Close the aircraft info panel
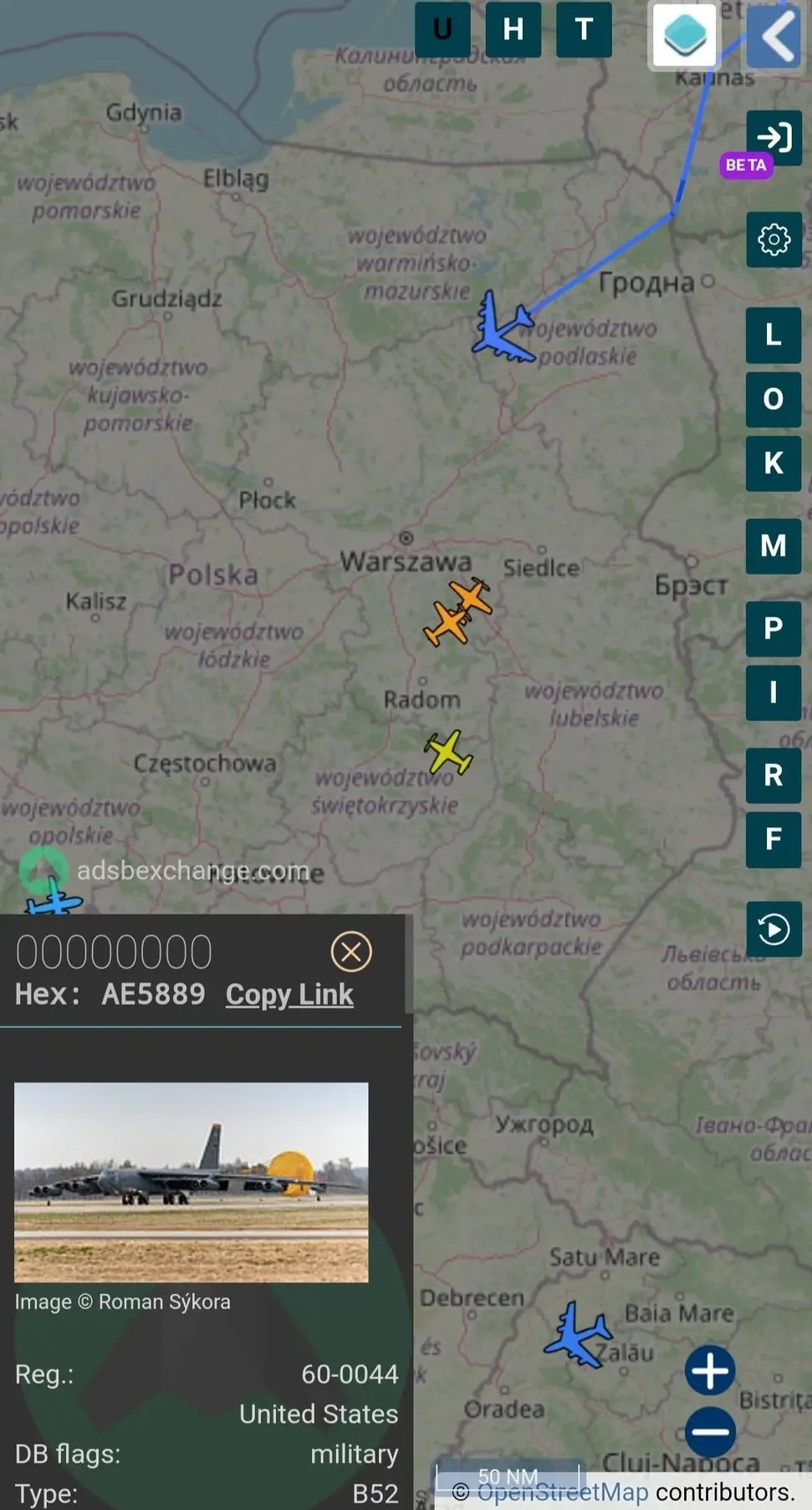The image size is (812, 1510). (351, 951)
